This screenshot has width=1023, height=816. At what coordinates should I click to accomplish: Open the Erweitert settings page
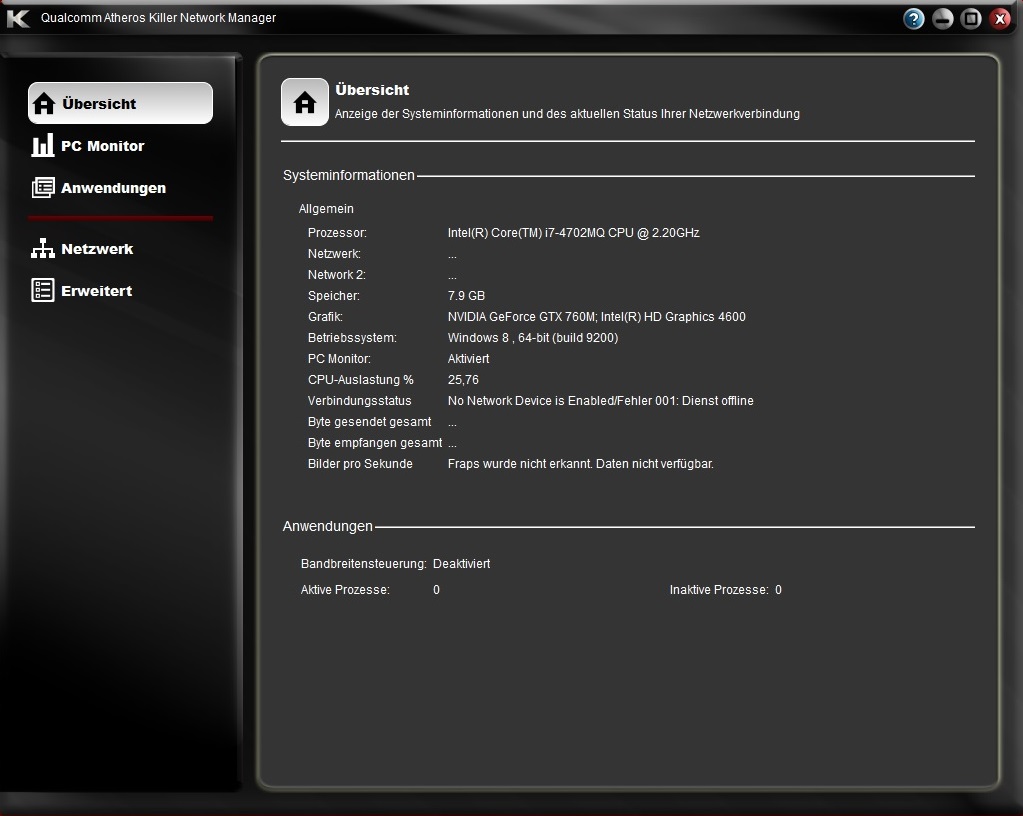[82, 290]
